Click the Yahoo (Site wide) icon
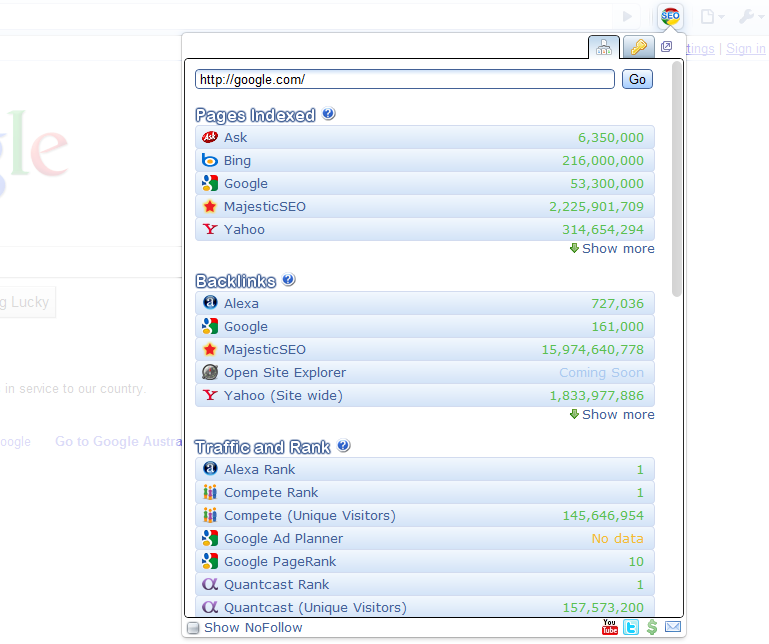This screenshot has height=644, width=769. [x=210, y=395]
